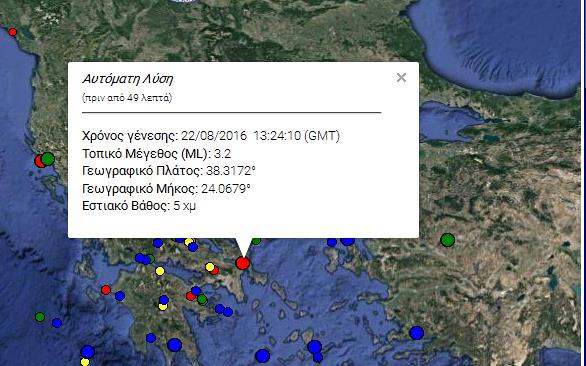Select the green marker near Corfu coast
Viewport: 586px width, 366px height.
point(47,159)
